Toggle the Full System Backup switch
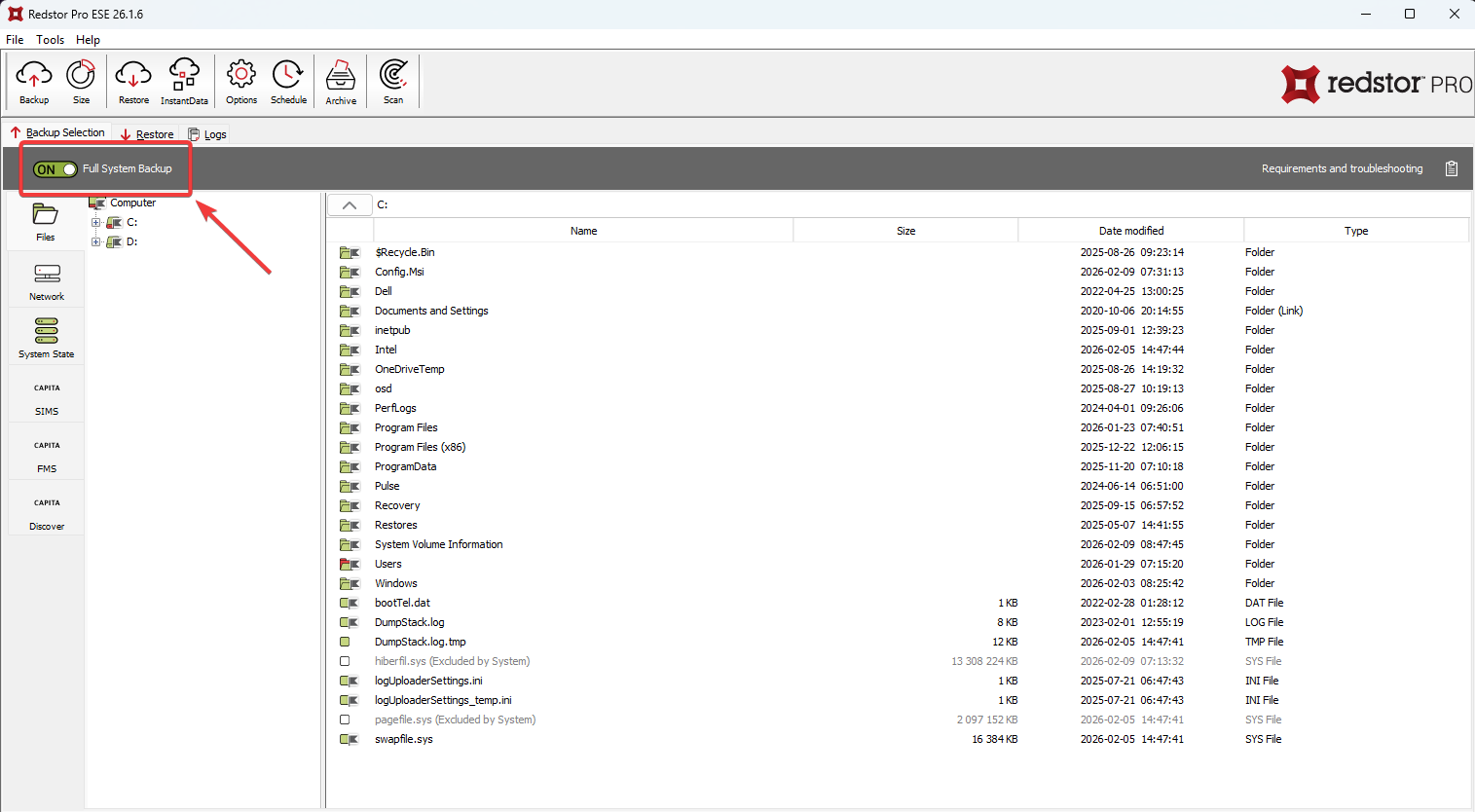 (x=55, y=169)
